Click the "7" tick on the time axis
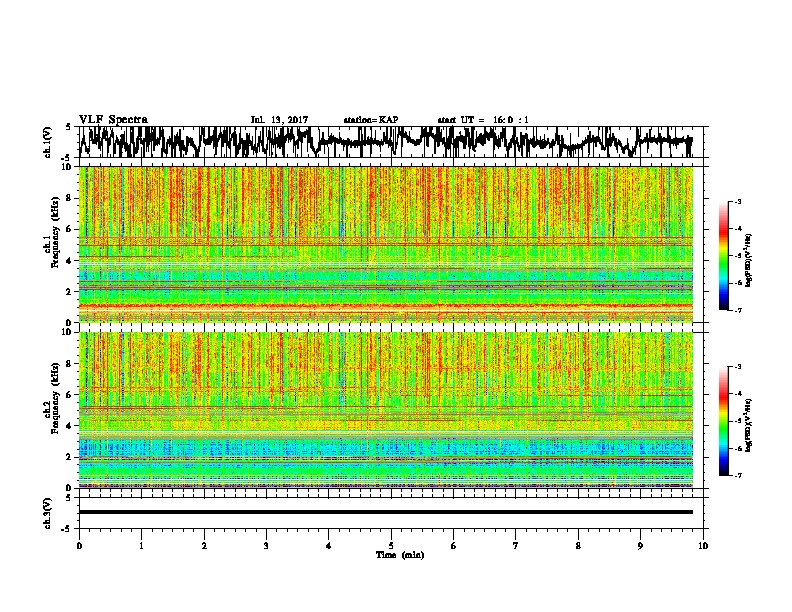Screen dimensions: 792x612 click(516, 545)
